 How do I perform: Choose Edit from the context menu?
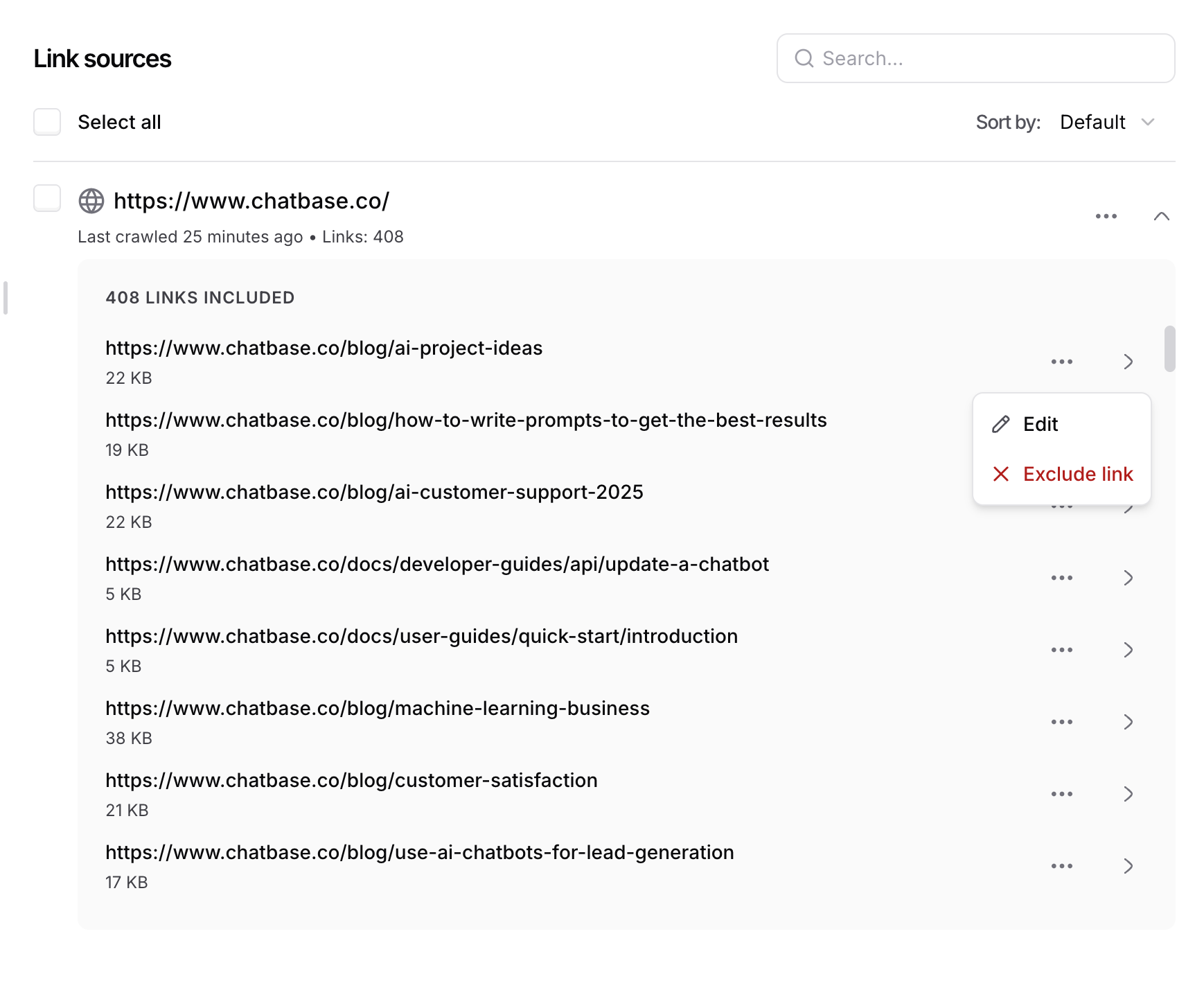(x=1040, y=424)
